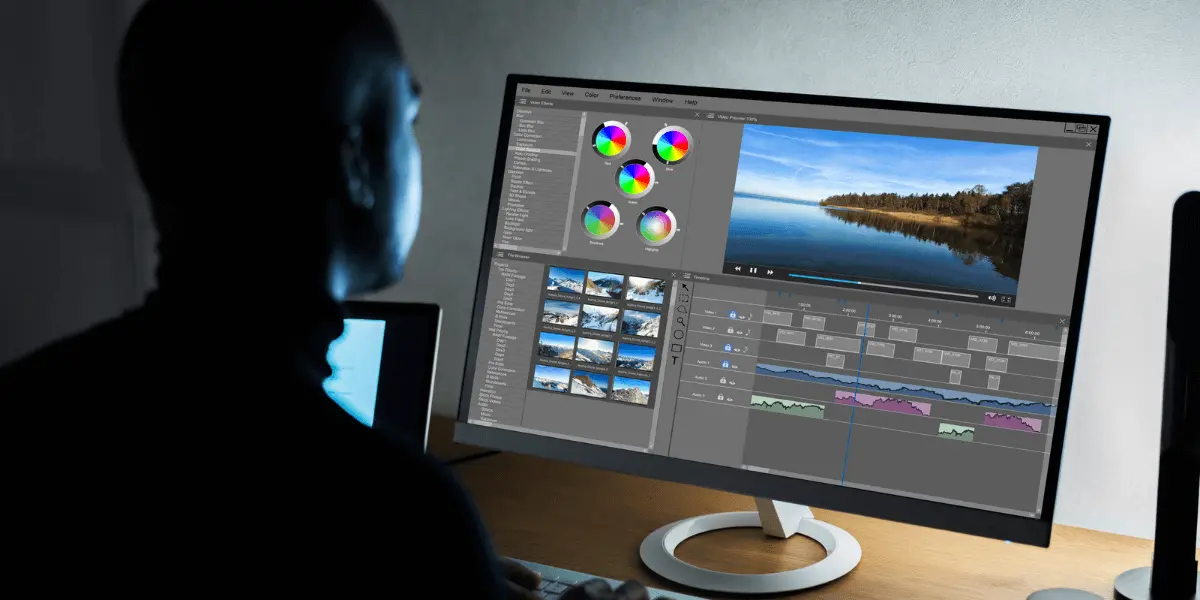This screenshot has height=600, width=1200.
Task: Select the first pink audio clip
Action: 883,403
